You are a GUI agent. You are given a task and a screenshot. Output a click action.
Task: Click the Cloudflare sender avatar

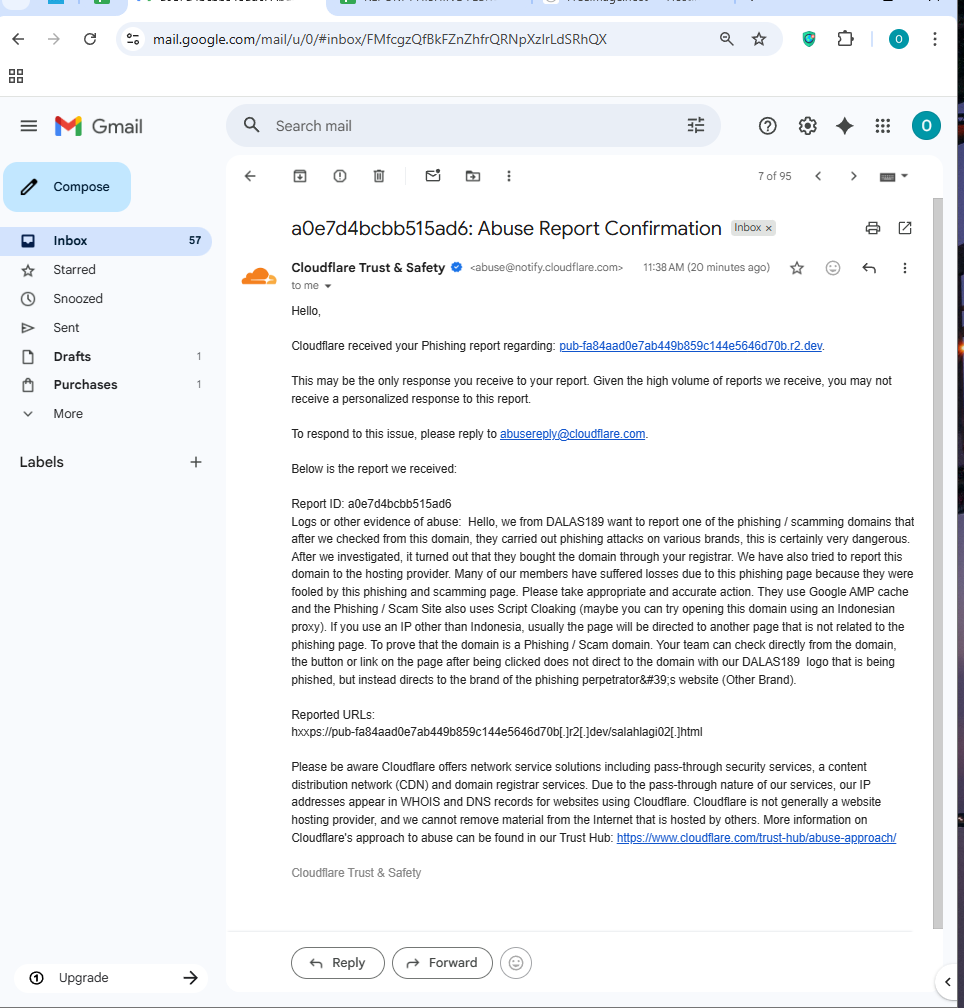(259, 276)
